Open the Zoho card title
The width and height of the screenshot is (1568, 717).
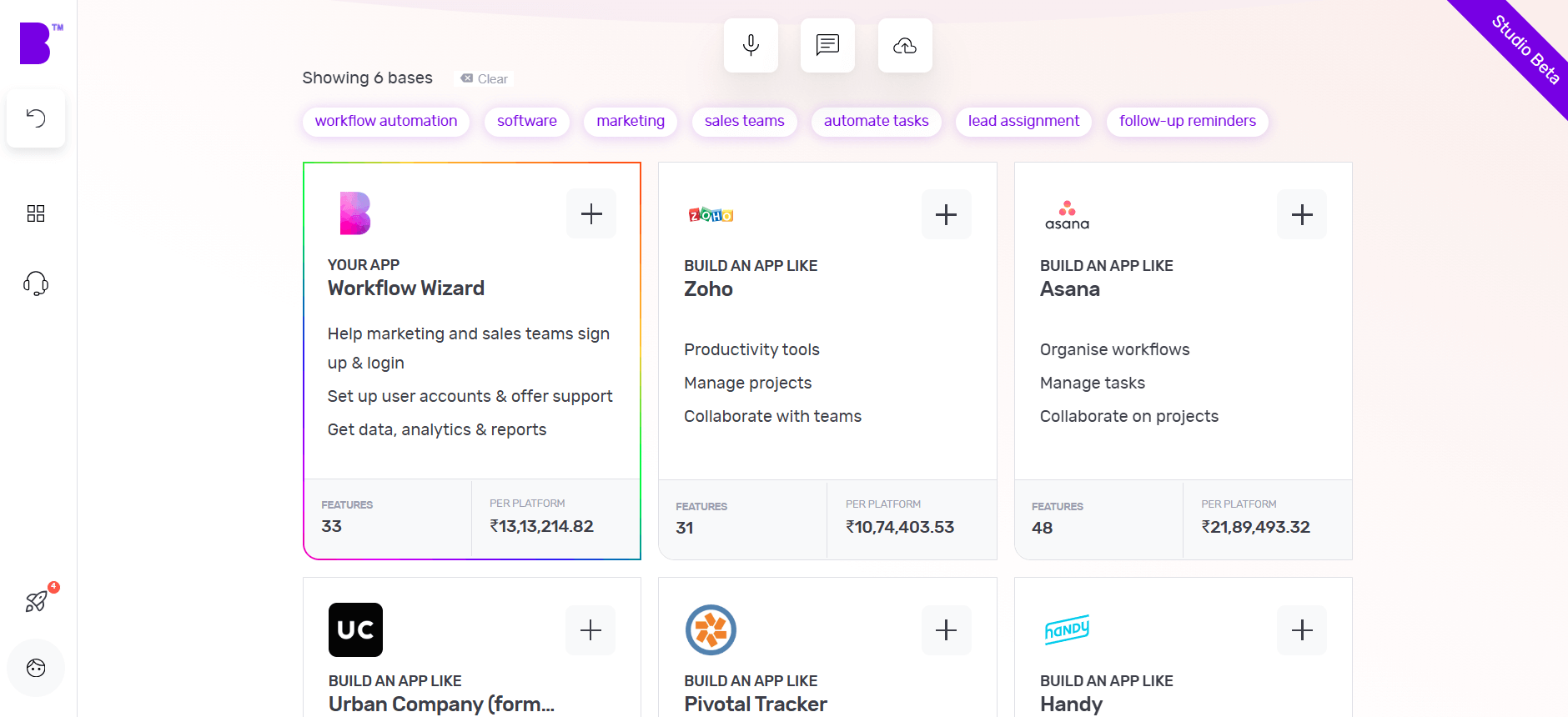pos(708,289)
